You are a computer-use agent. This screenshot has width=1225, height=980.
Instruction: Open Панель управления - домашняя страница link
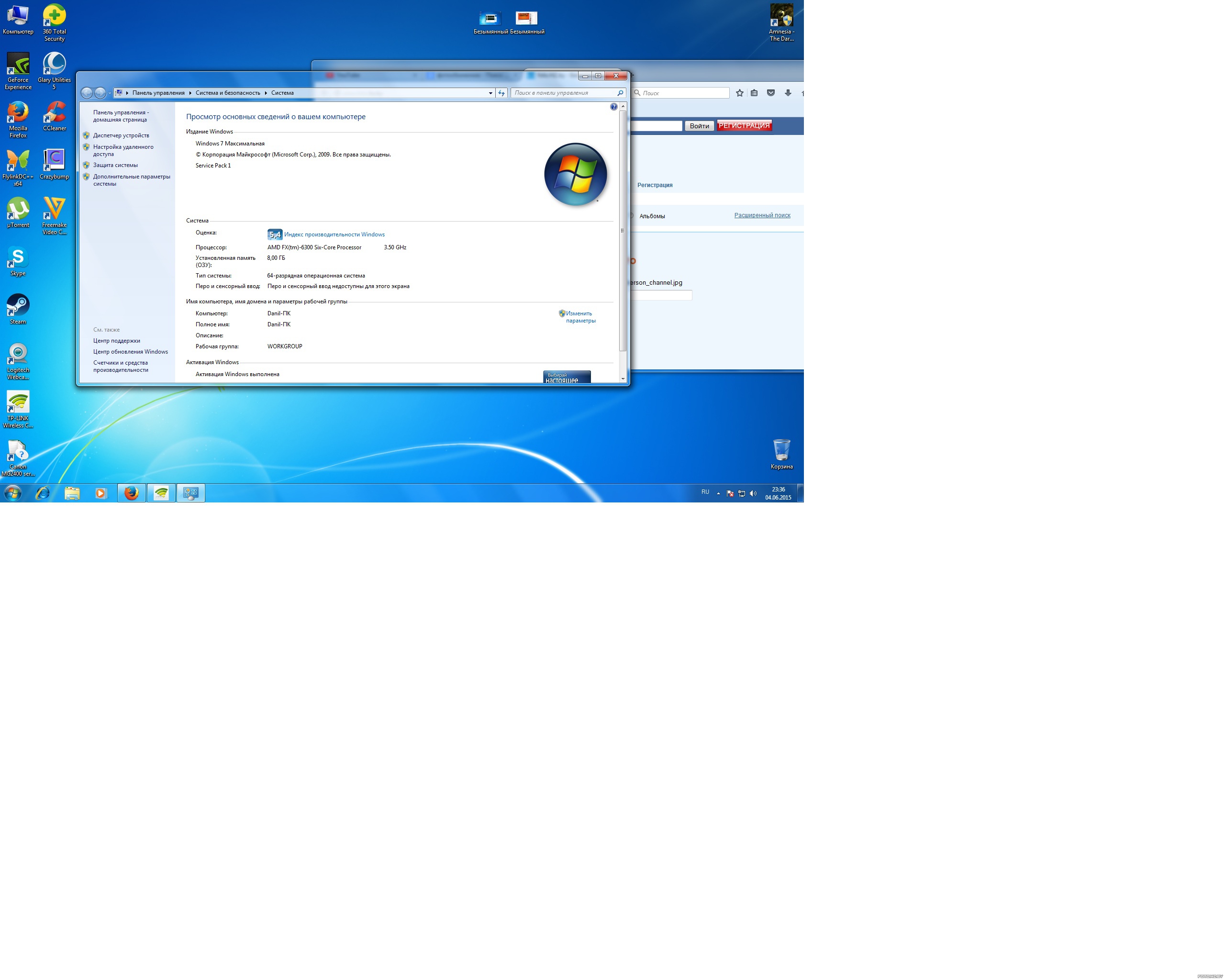[x=121, y=116]
